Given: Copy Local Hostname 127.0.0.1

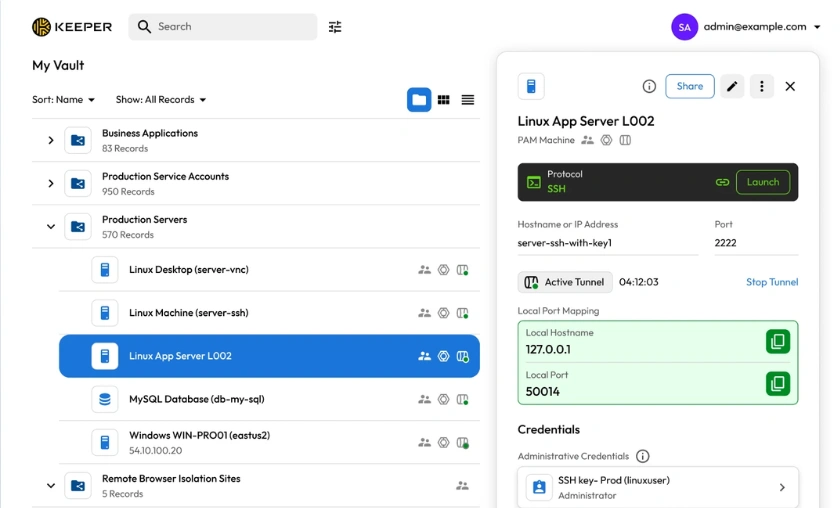Looking at the screenshot, I should [777, 341].
